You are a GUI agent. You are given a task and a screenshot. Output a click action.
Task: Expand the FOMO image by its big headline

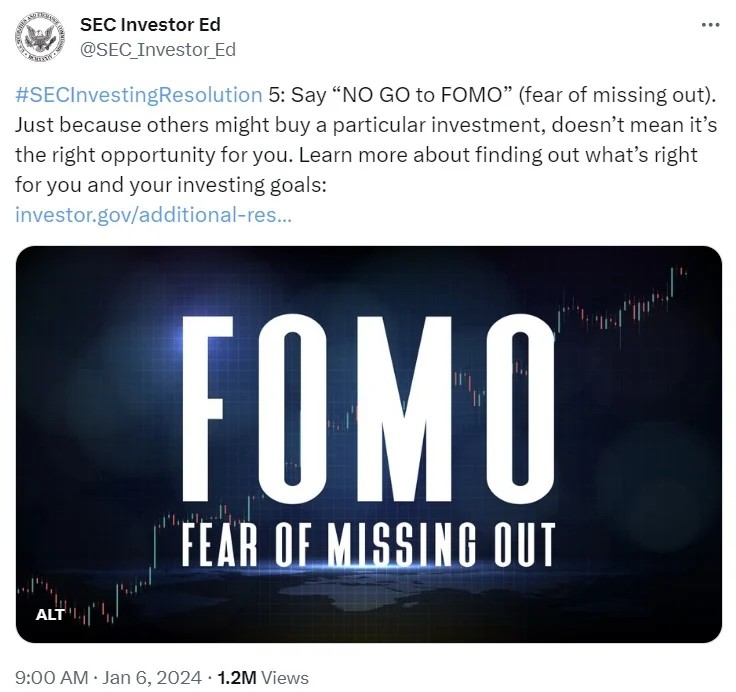click(x=368, y=408)
